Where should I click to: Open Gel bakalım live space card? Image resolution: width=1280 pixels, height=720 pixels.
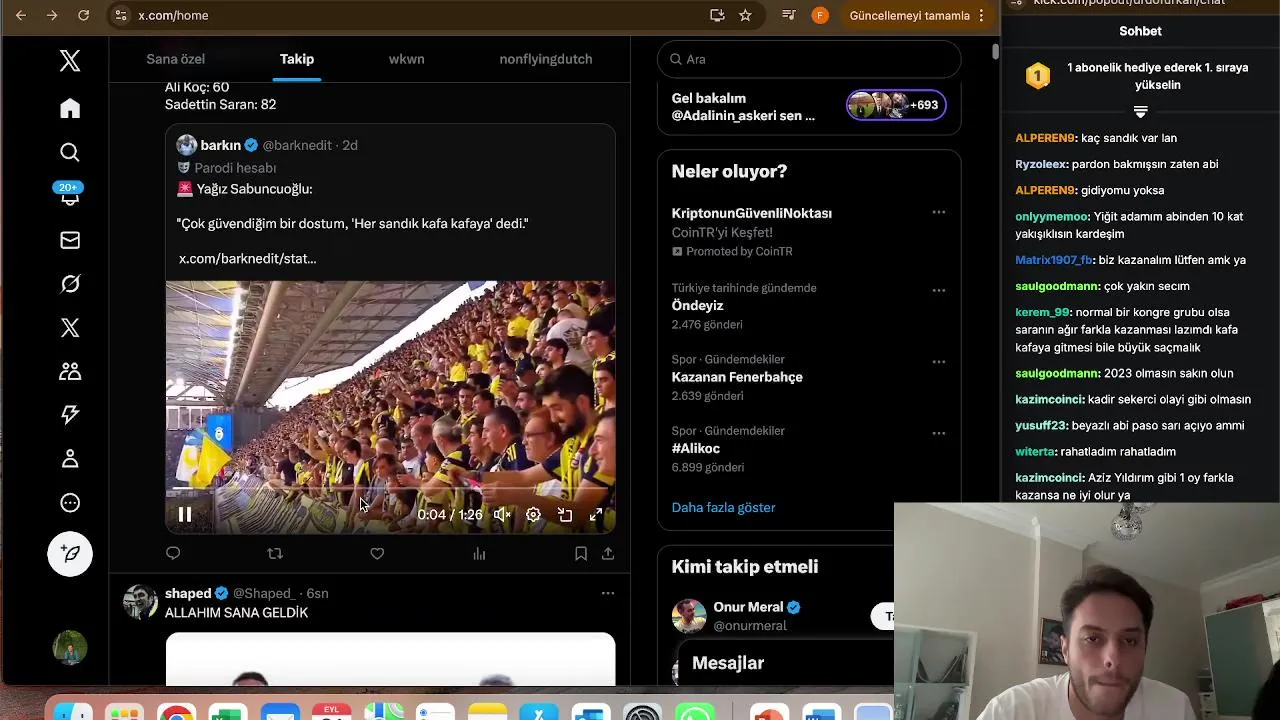click(809, 107)
